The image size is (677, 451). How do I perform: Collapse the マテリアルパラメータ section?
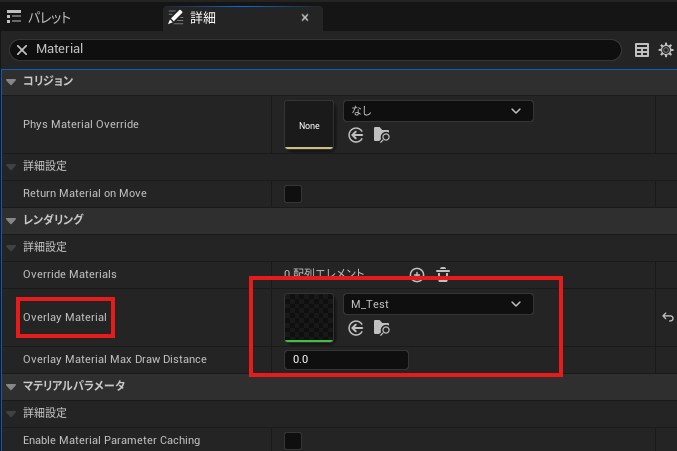coord(11,385)
